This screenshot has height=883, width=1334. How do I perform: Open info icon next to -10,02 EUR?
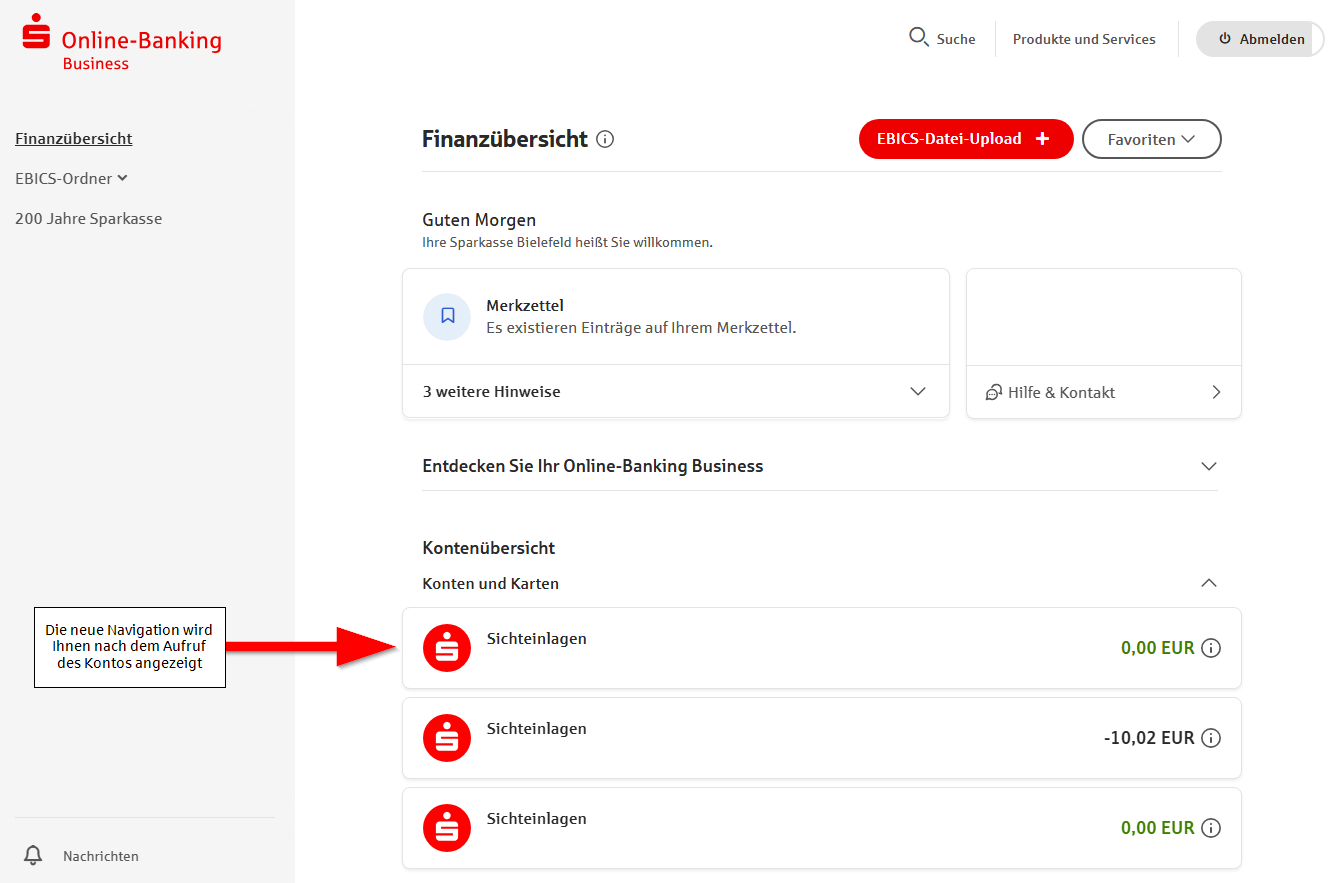(x=1211, y=738)
